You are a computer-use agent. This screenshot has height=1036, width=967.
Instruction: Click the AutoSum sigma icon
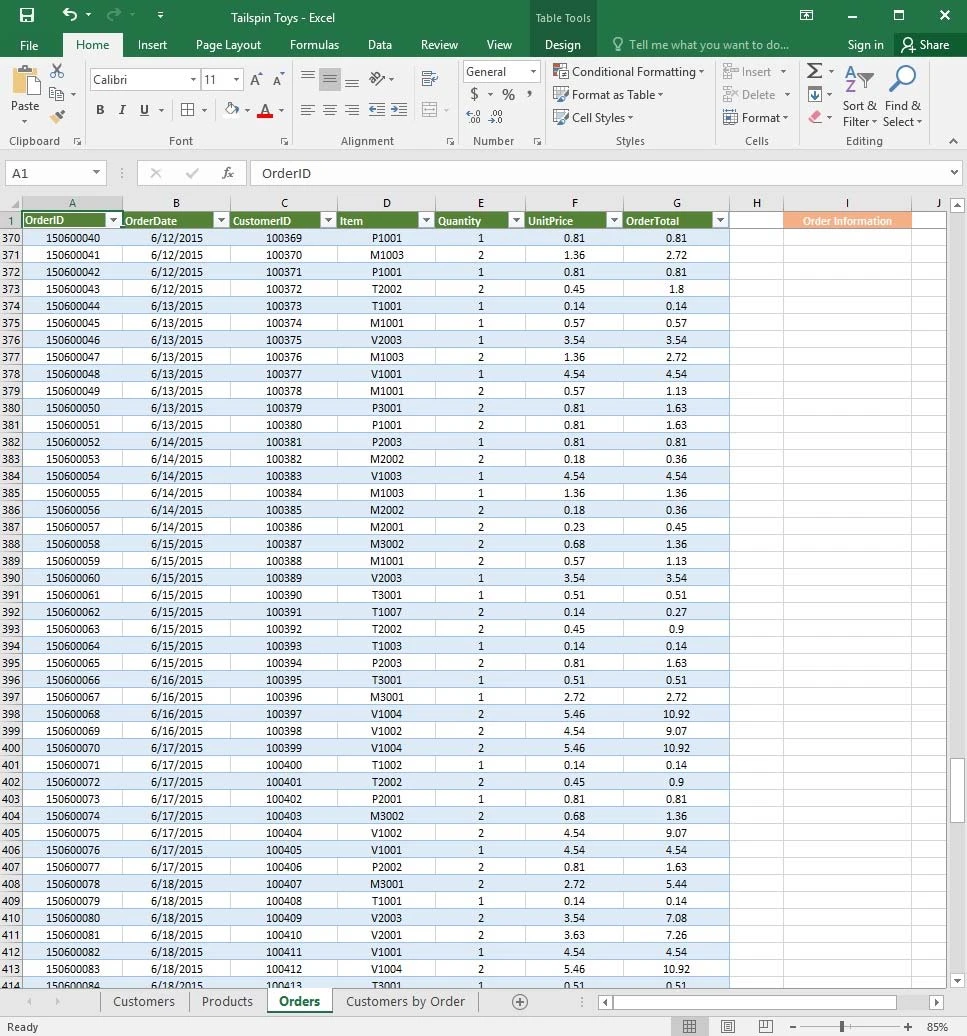[815, 72]
